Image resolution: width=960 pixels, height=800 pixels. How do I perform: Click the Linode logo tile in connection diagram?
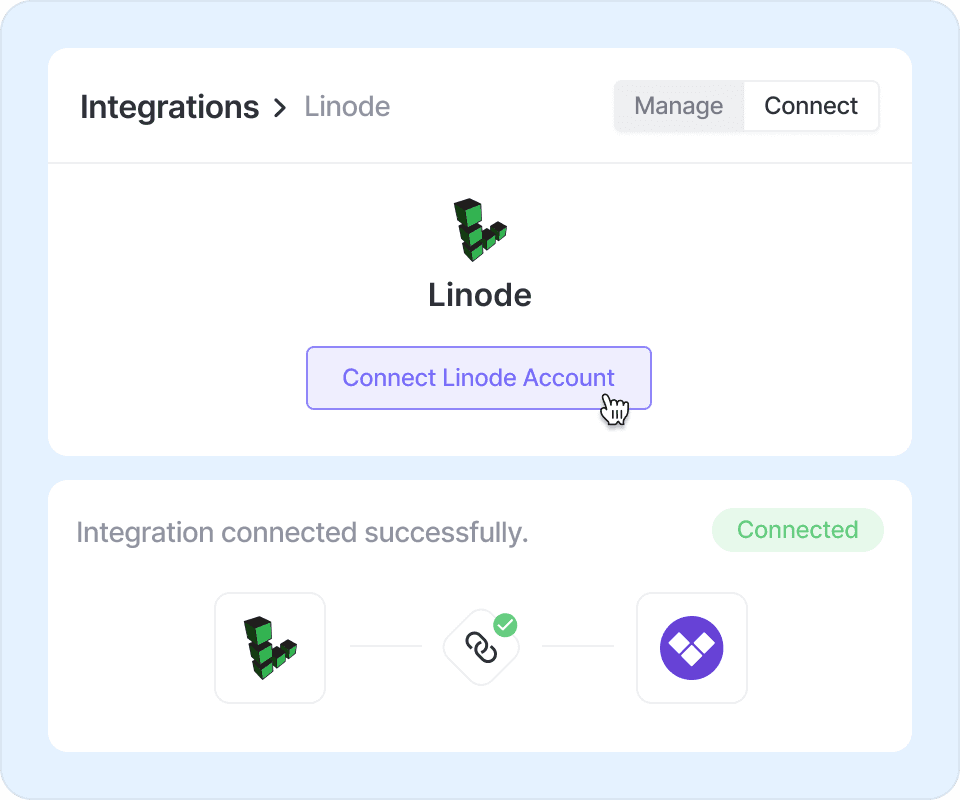[x=270, y=648]
